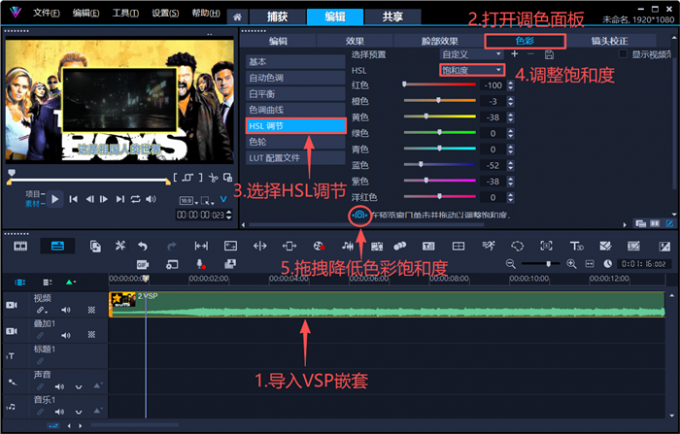Zoom out the timeline with magnifier minus
680x434 pixels.
click(x=510, y=264)
